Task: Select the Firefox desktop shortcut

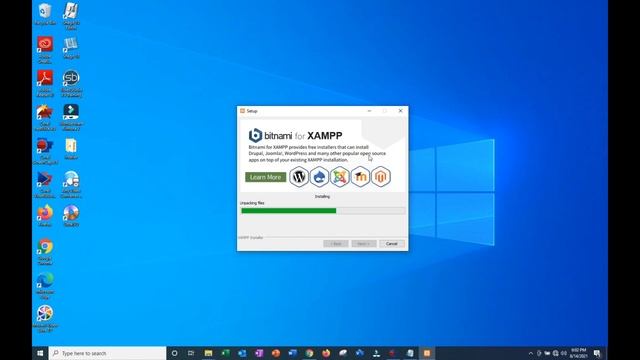Action: 45,216
